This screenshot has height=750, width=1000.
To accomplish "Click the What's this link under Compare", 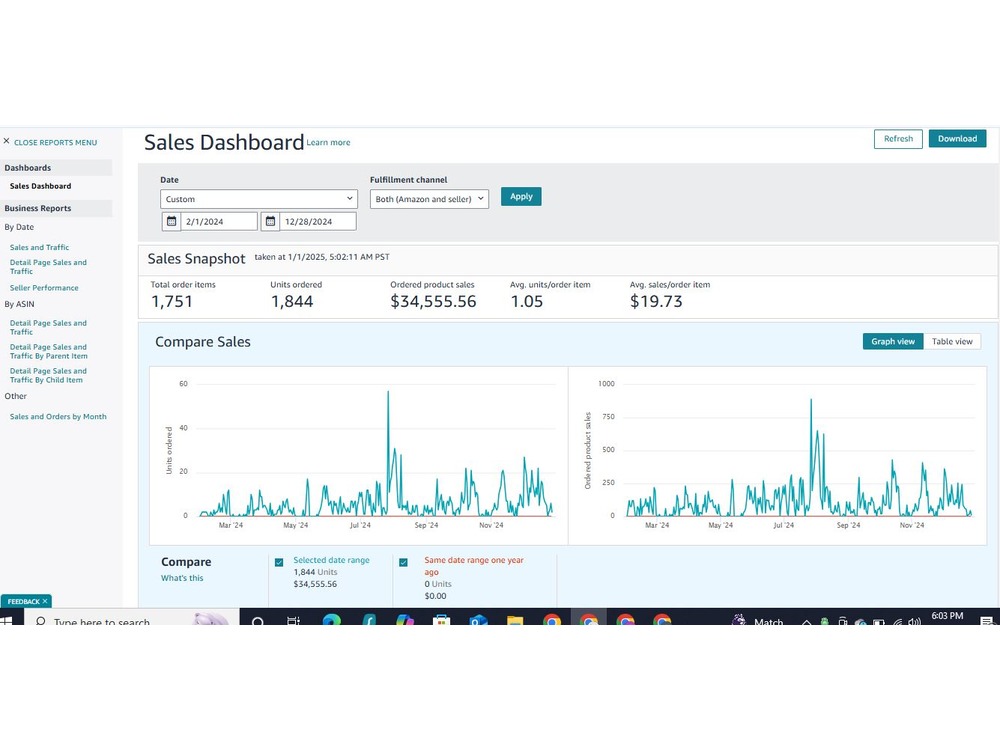I will [x=182, y=578].
